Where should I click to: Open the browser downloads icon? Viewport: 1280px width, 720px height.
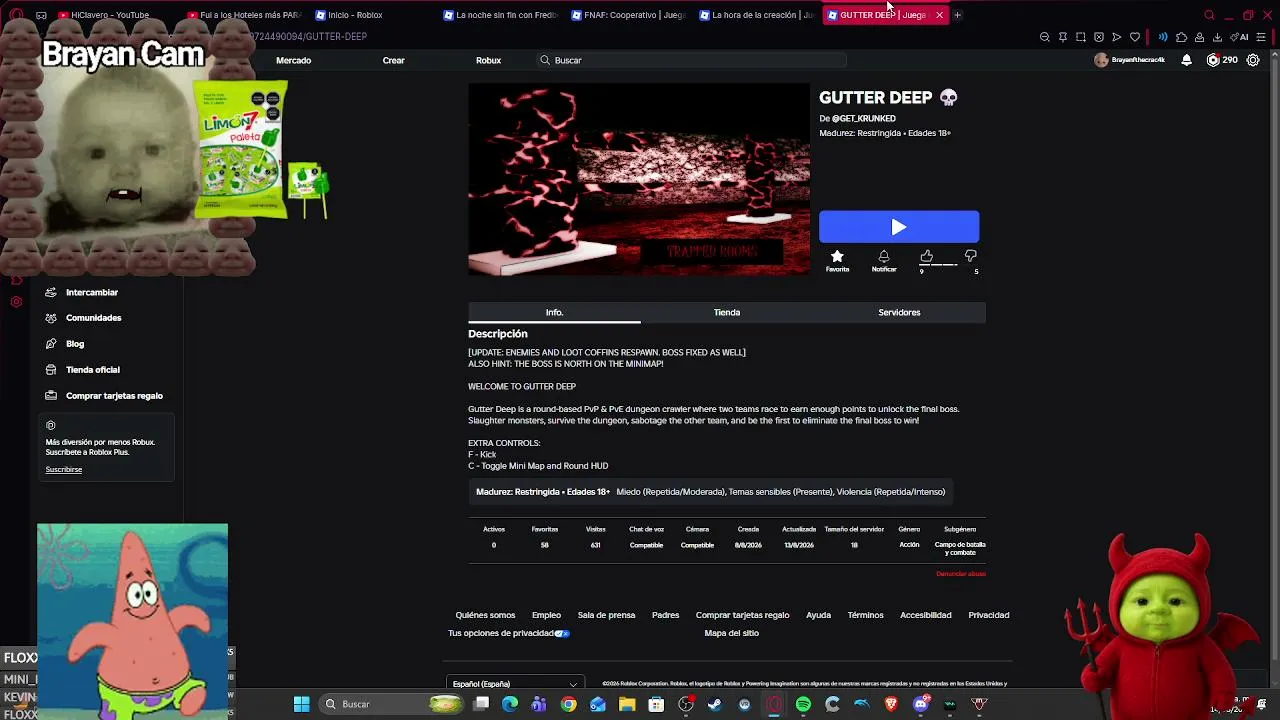point(1217,37)
